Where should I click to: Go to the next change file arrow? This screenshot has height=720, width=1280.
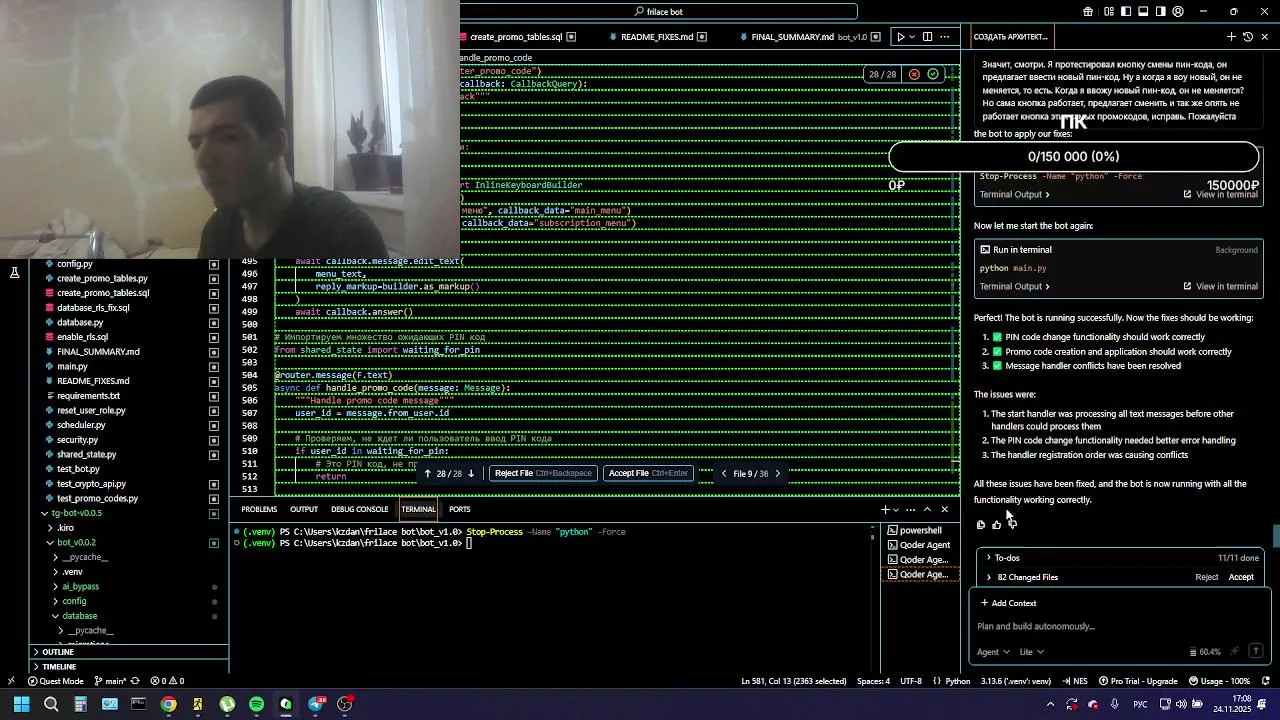coord(778,473)
